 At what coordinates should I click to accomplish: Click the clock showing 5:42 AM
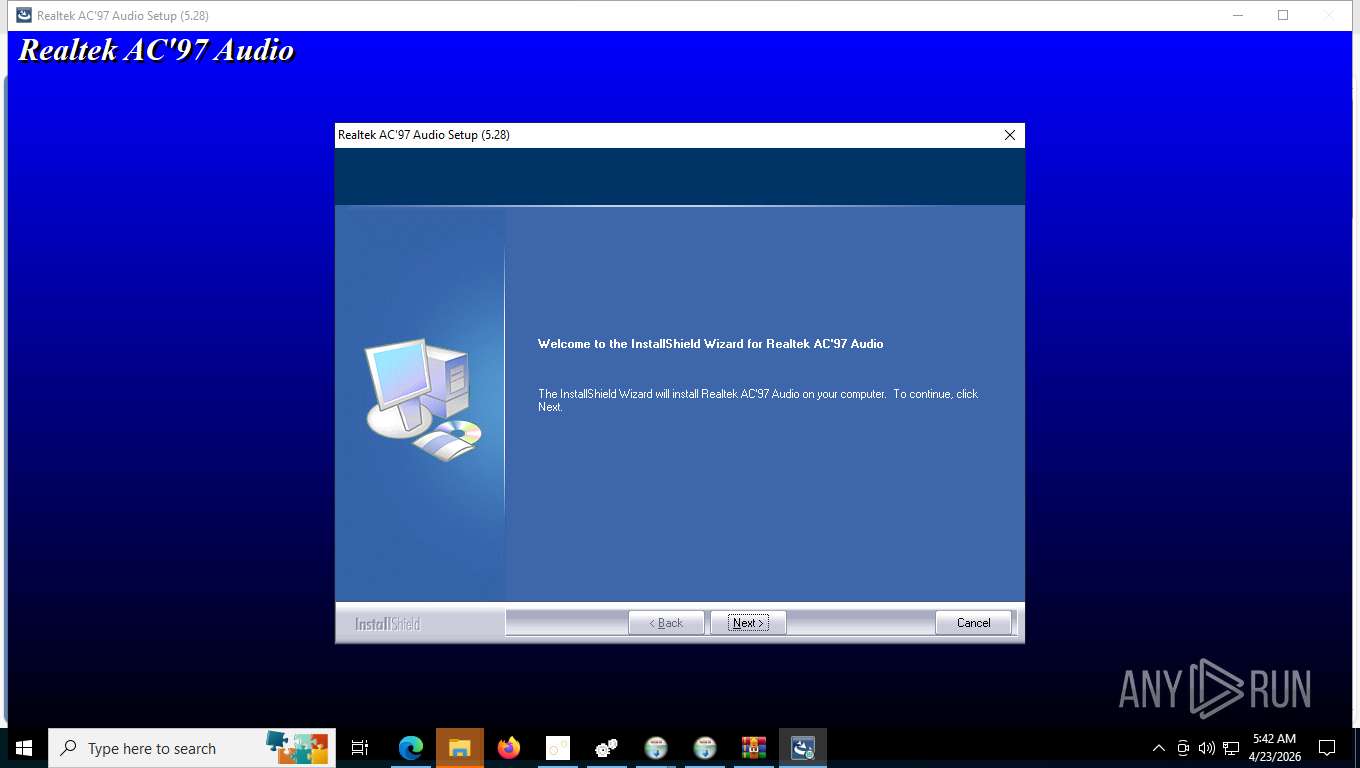point(1274,748)
